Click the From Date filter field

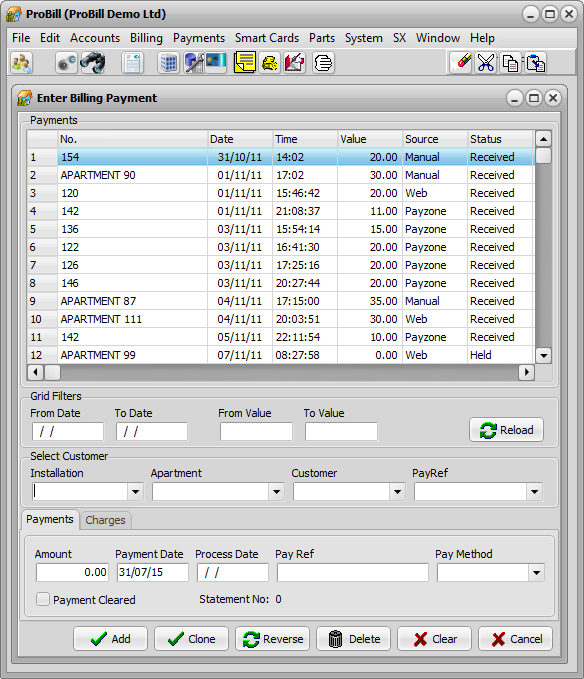[68, 431]
